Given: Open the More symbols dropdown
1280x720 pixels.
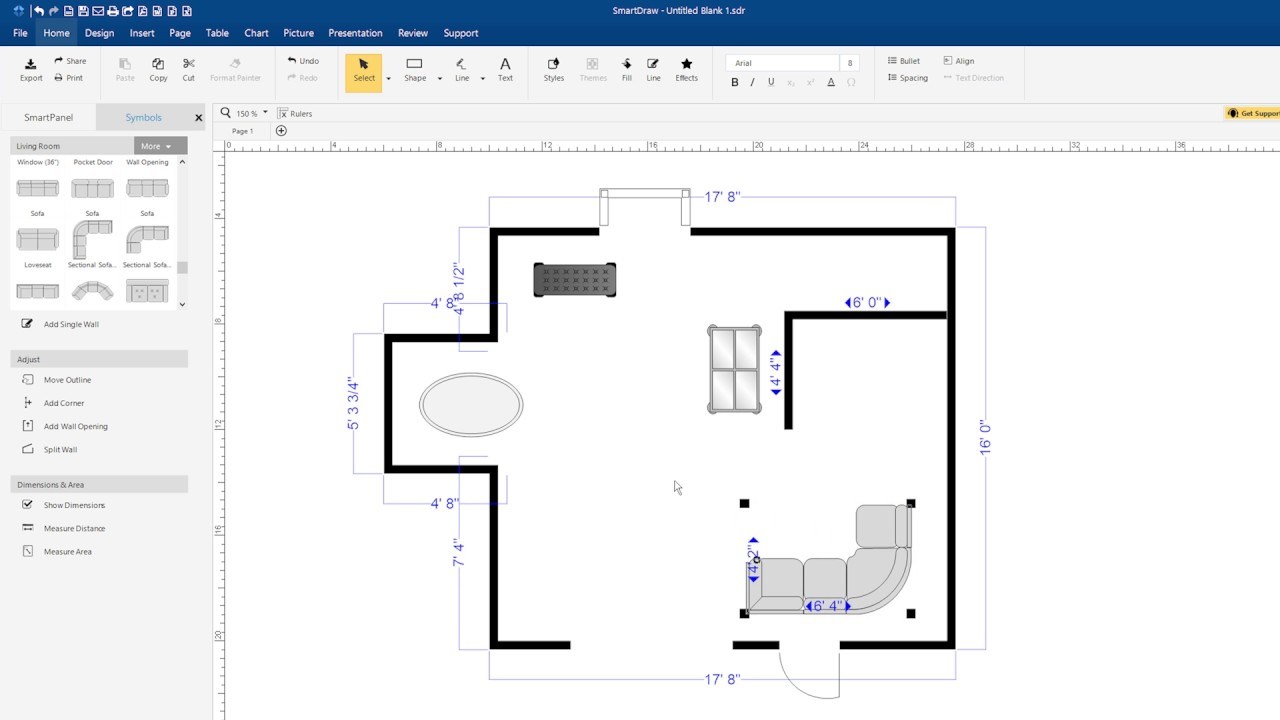Looking at the screenshot, I should pos(159,145).
